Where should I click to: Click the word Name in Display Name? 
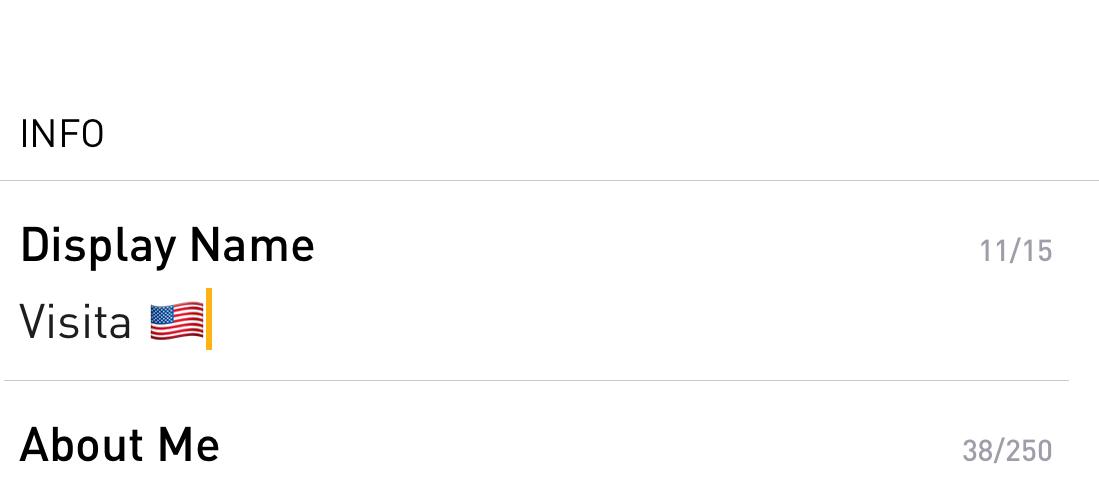click(252, 244)
